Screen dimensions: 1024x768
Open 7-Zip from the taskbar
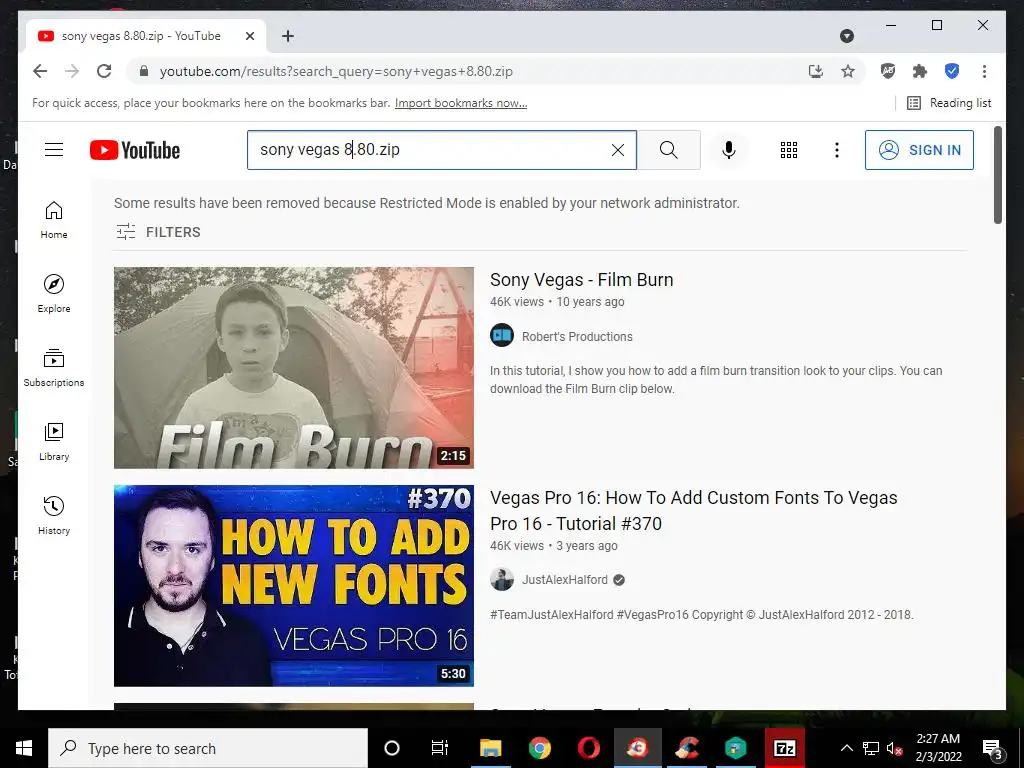point(785,748)
